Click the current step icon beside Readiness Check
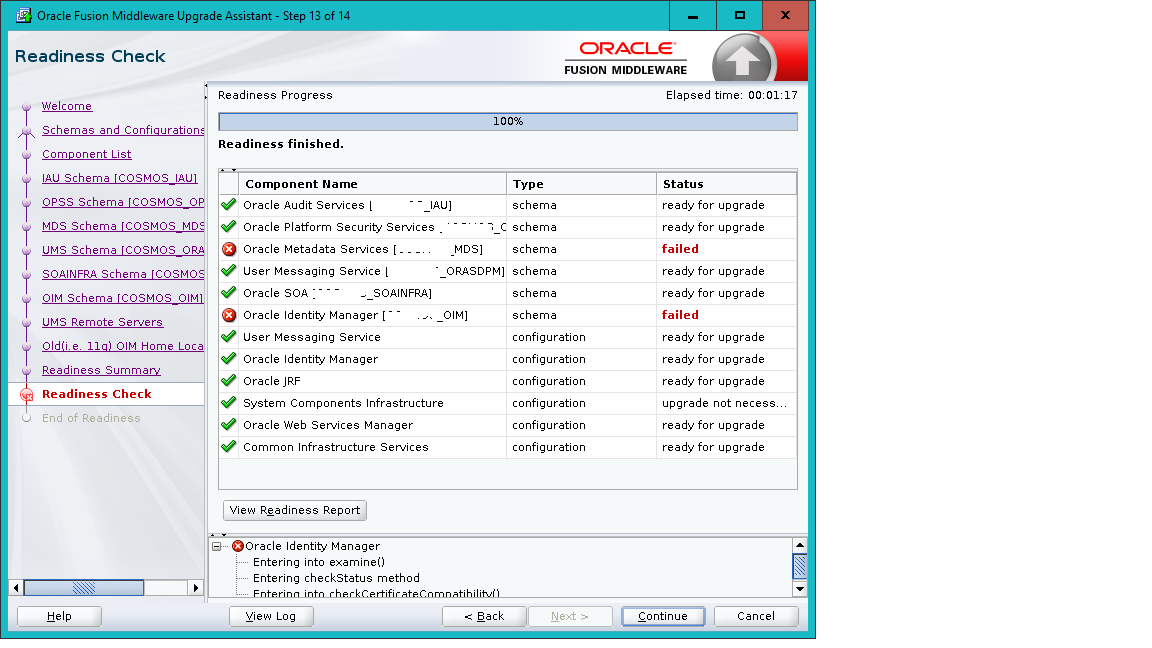The image size is (1152, 648). coord(26,395)
